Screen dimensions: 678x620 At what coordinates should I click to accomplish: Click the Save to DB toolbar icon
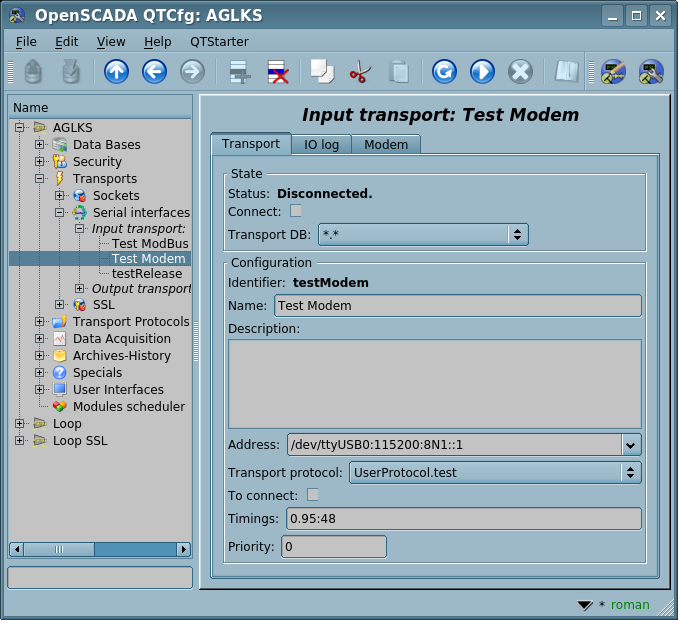coord(71,72)
